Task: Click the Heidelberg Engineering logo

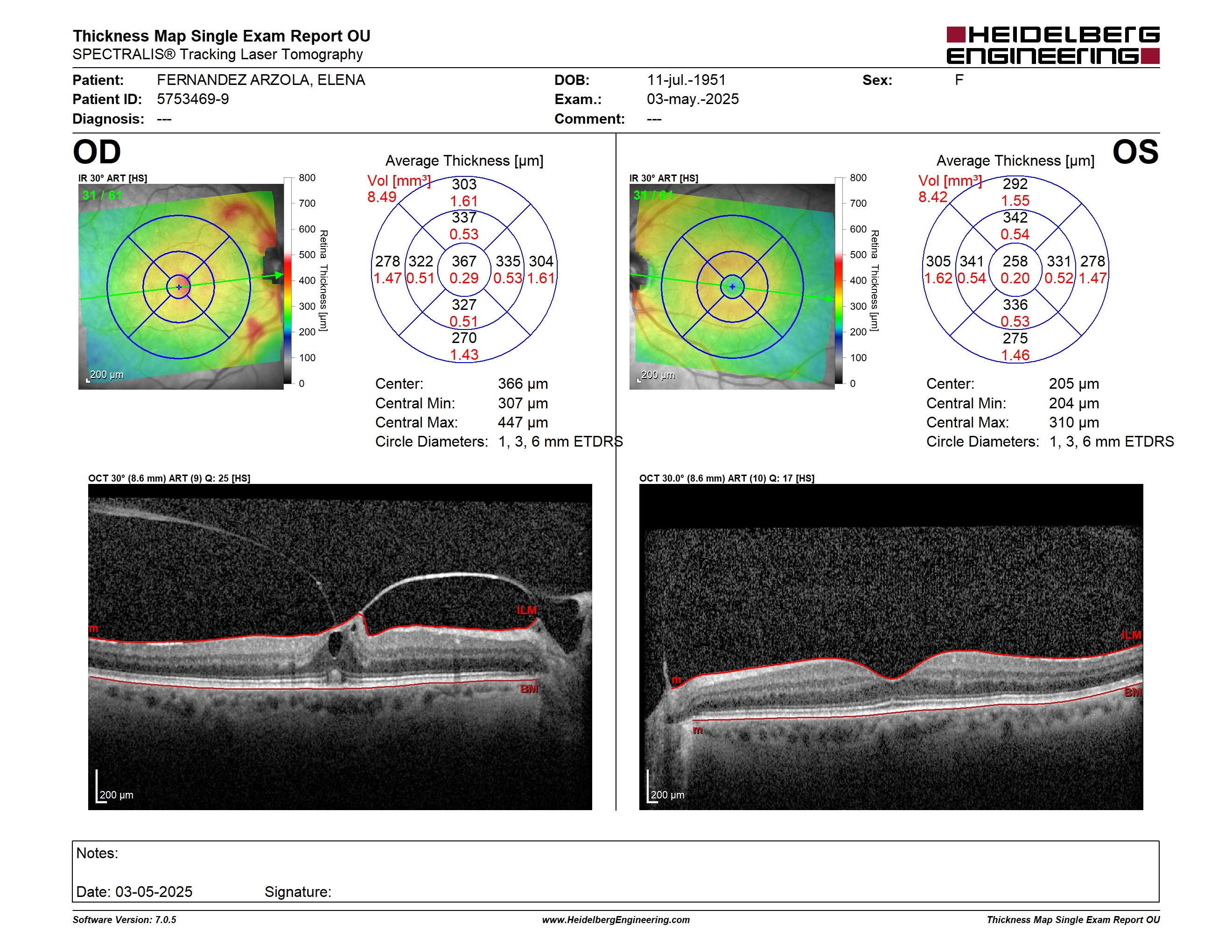Action: (x=1053, y=45)
